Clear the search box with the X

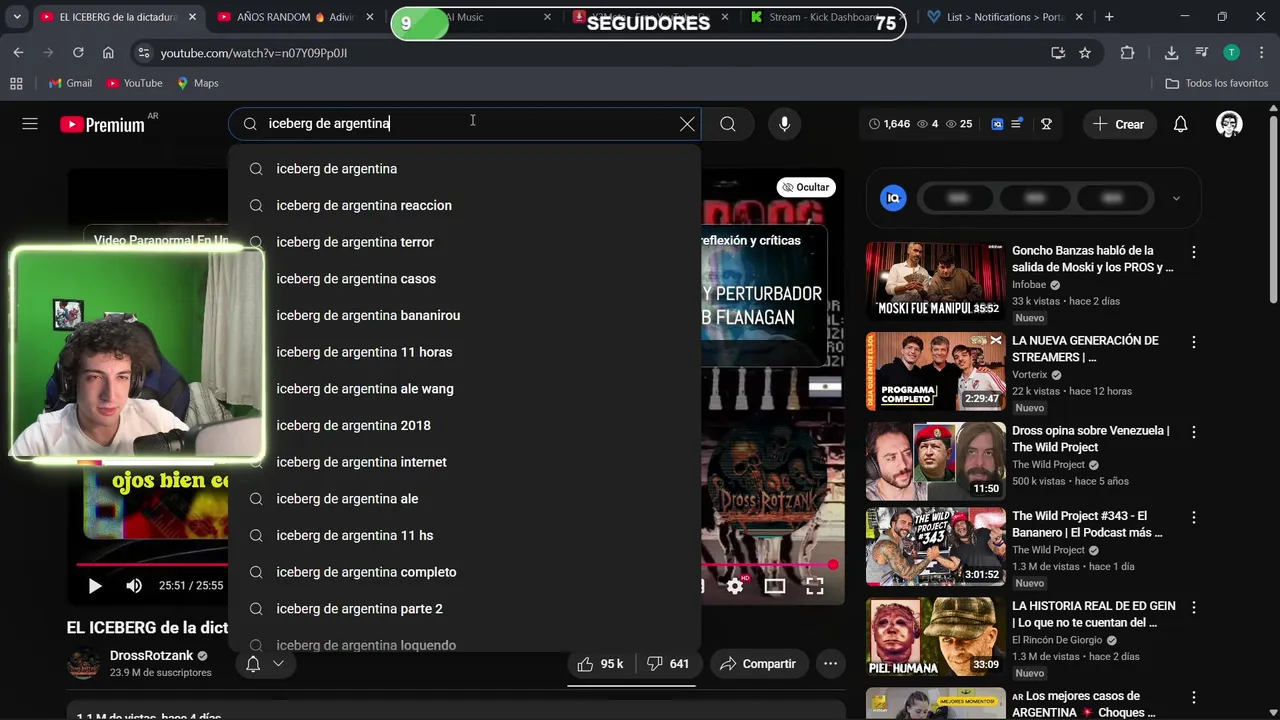pos(687,124)
